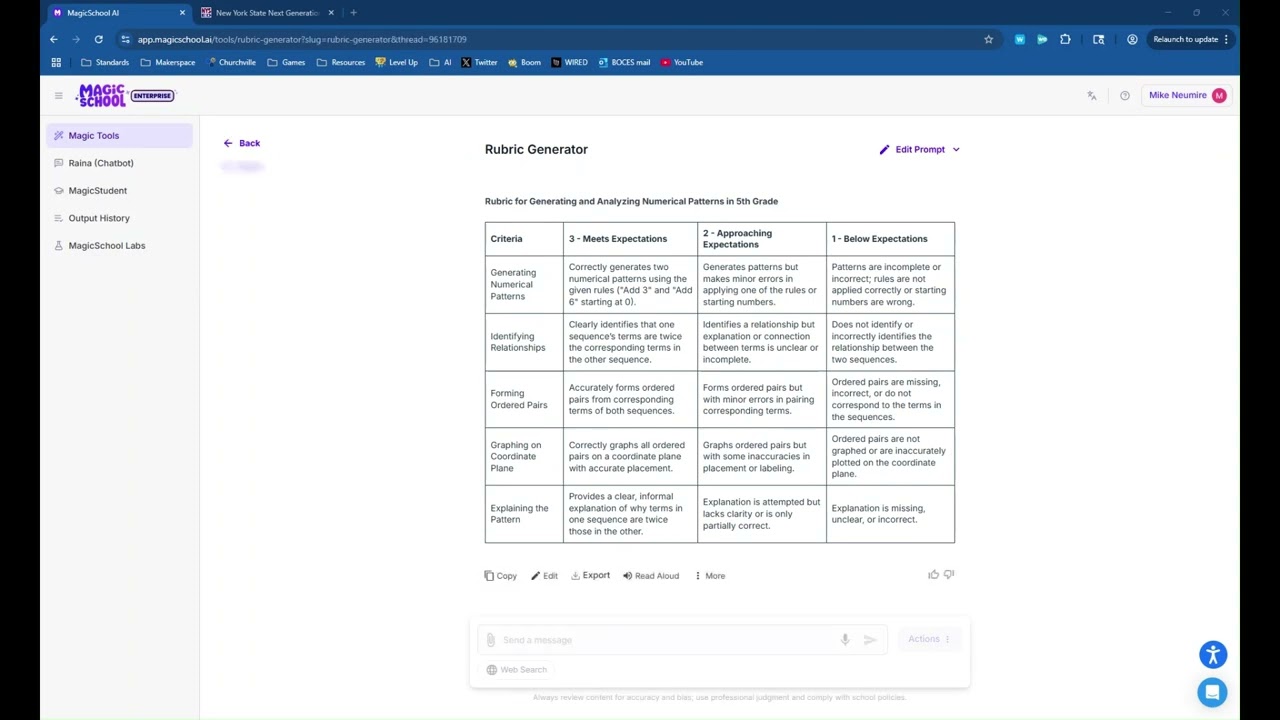Start Read Aloud for the rubric
This screenshot has height=720, width=1280.
(x=651, y=576)
